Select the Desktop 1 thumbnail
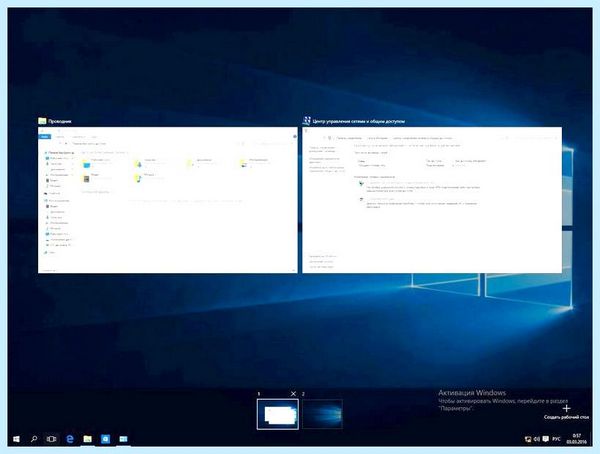The image size is (600, 454). click(278, 414)
